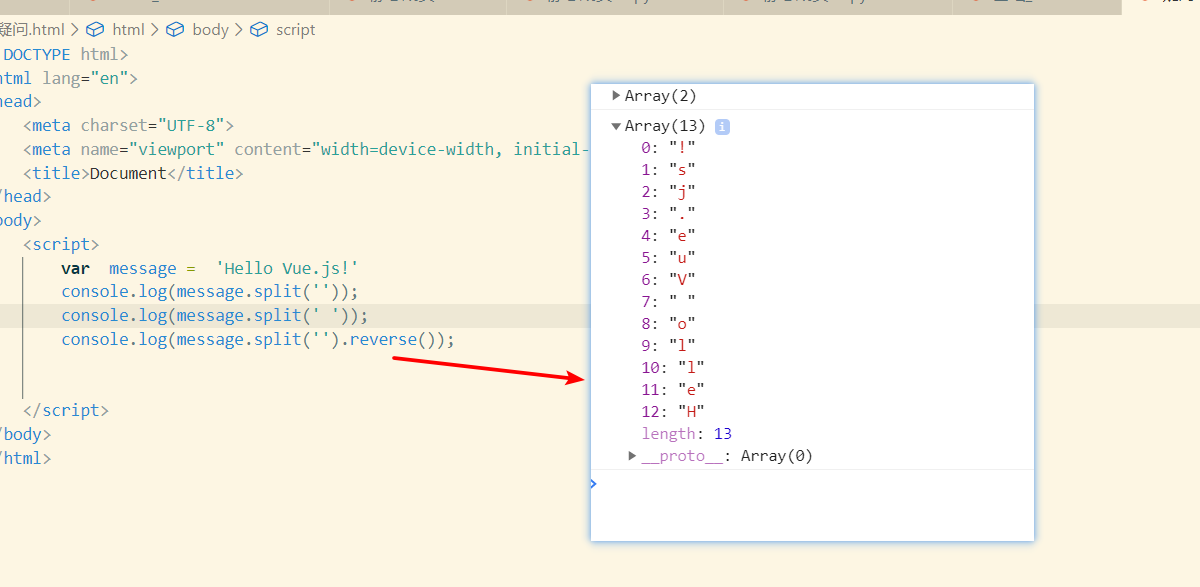Click array entry 3: "."

tap(668, 214)
